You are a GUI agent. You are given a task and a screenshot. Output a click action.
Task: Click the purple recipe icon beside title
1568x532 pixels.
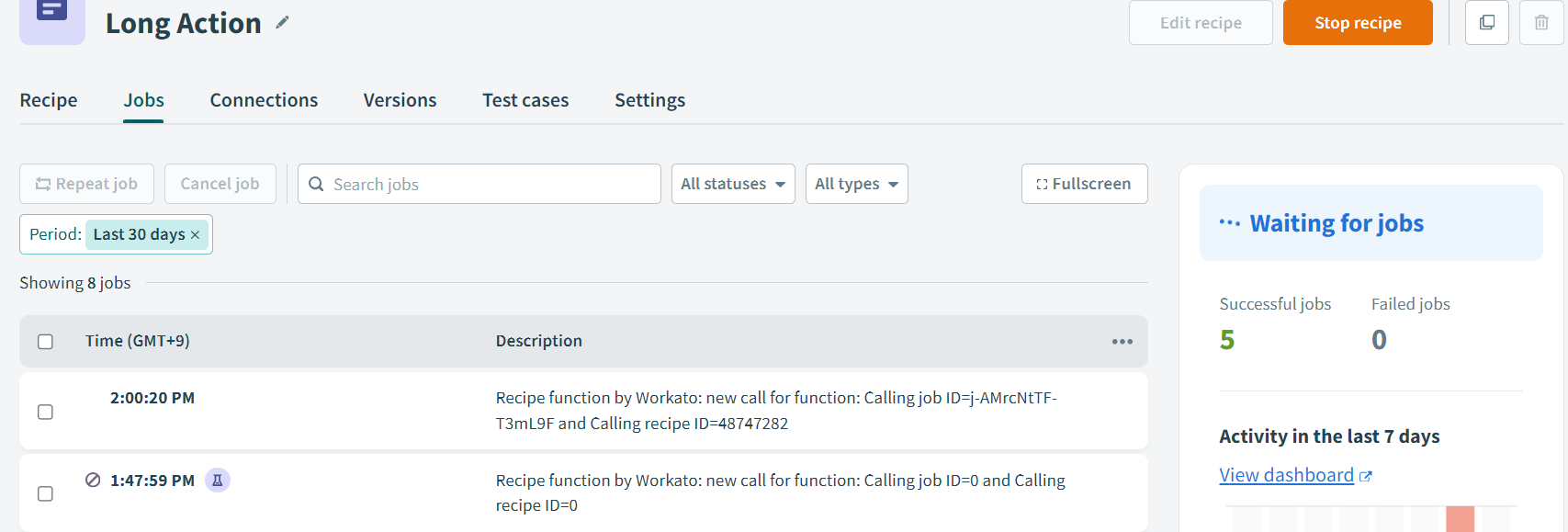(52, 18)
